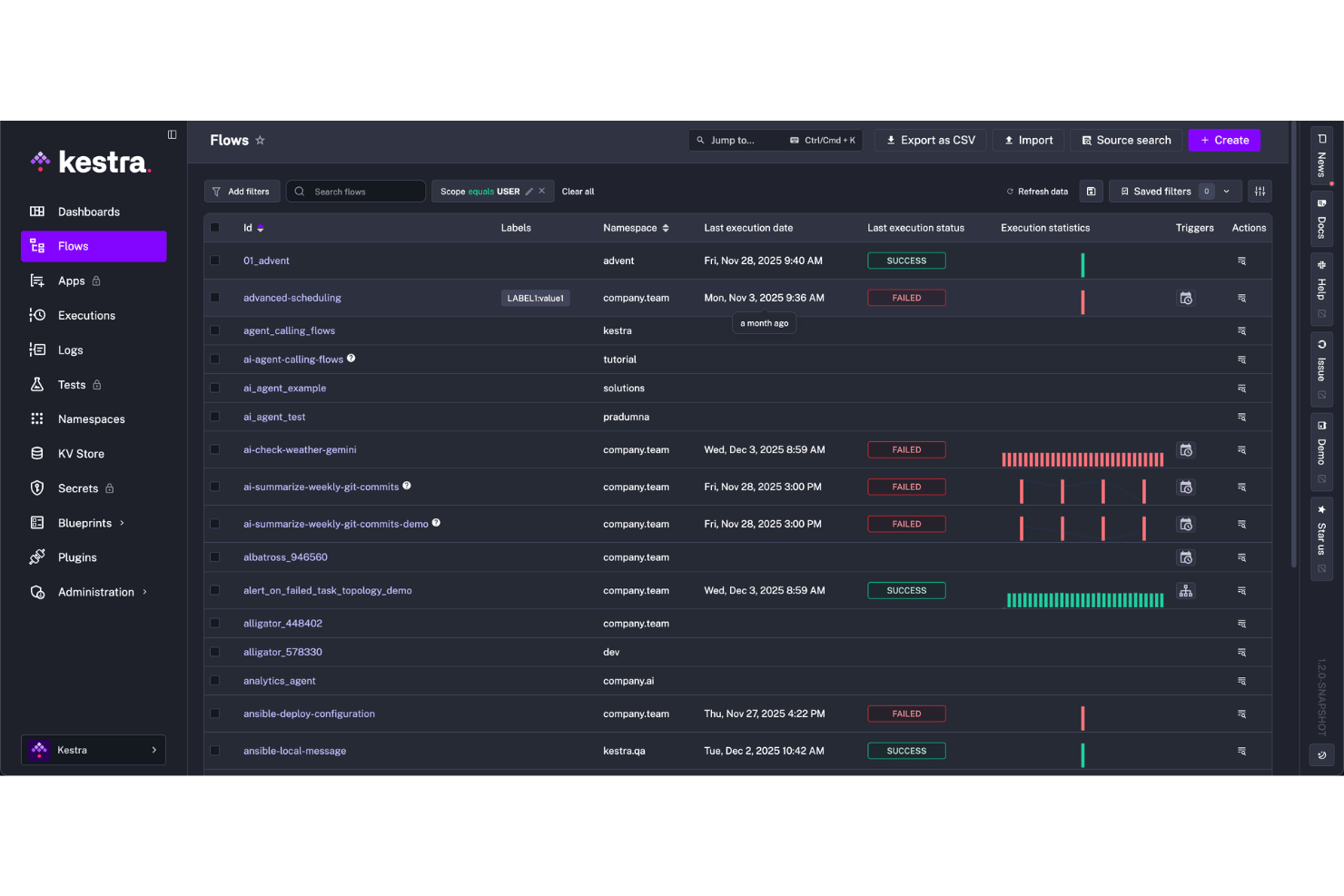The height and width of the screenshot is (896, 1344).
Task: Open the Add filters menu
Action: 242,192
